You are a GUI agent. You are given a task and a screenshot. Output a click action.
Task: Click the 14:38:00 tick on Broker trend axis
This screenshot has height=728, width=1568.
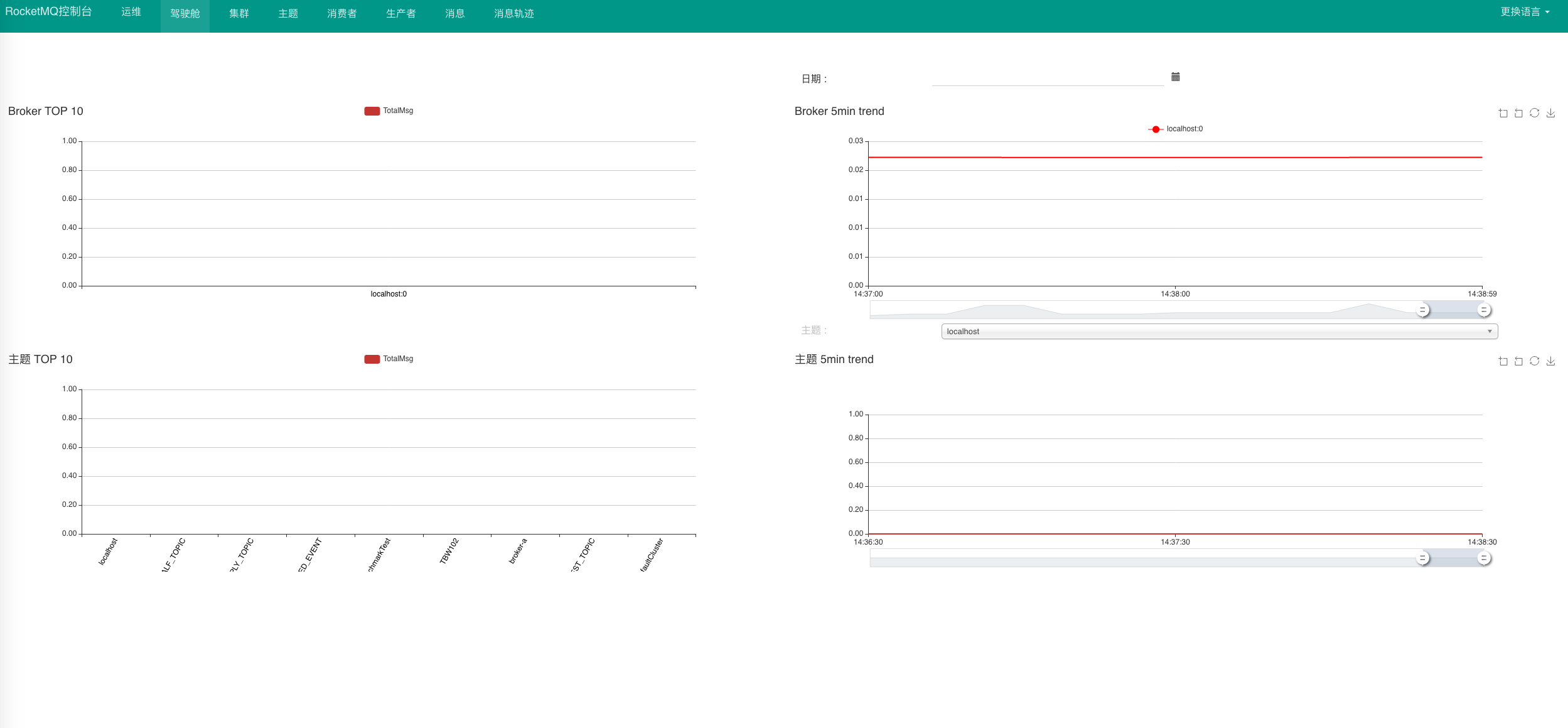[1175, 294]
